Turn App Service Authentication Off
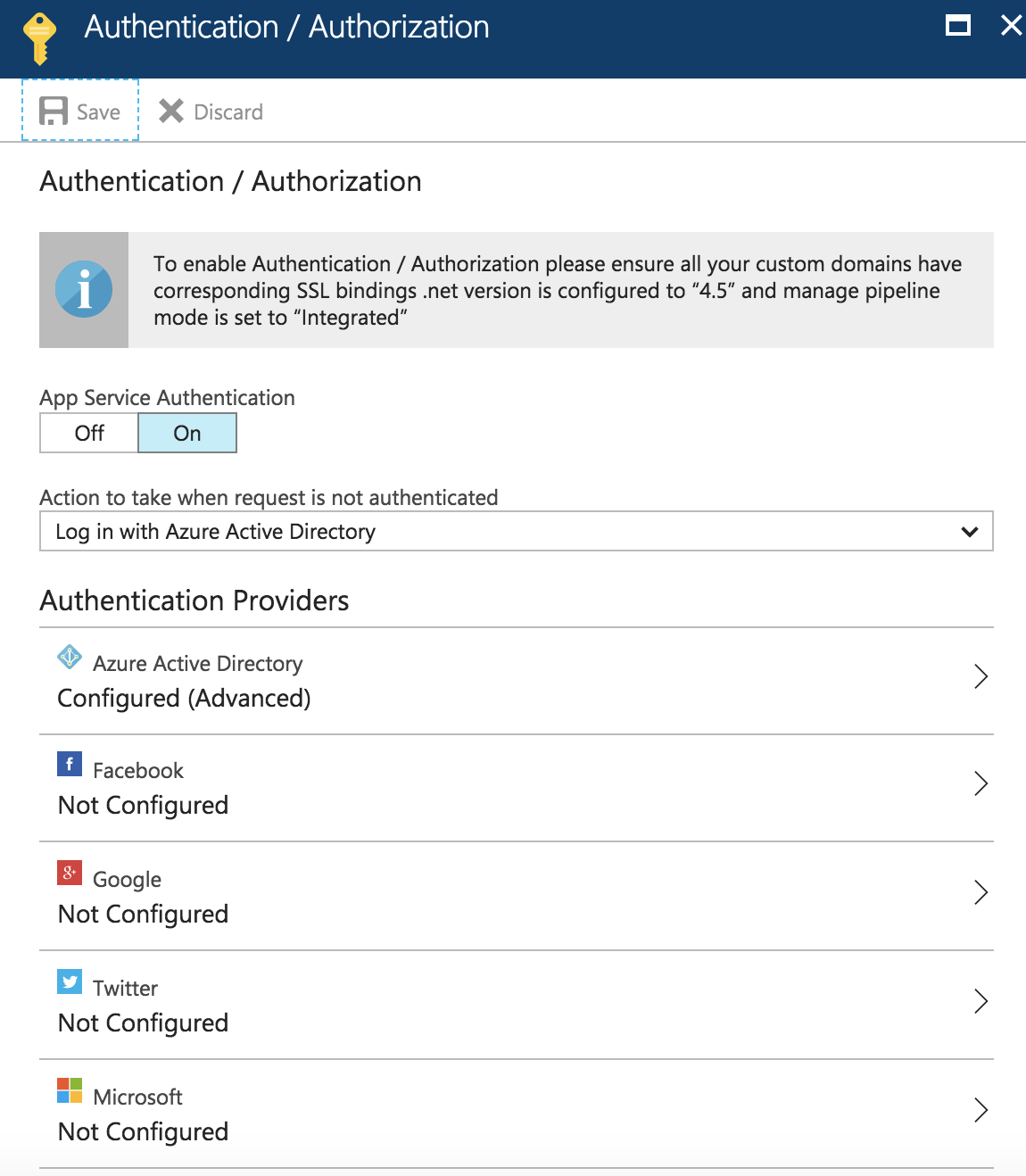 coord(89,433)
